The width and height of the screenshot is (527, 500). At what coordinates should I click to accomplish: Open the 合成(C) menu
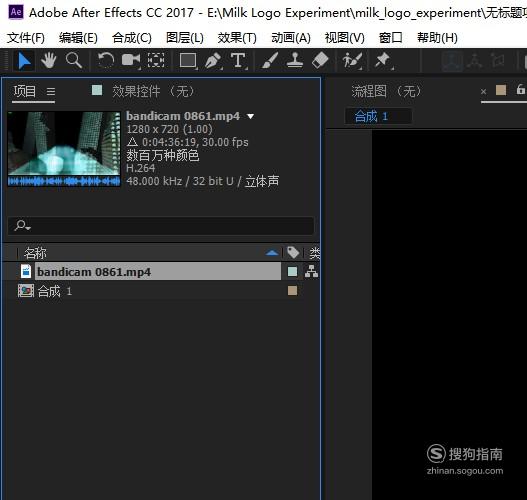(132, 38)
